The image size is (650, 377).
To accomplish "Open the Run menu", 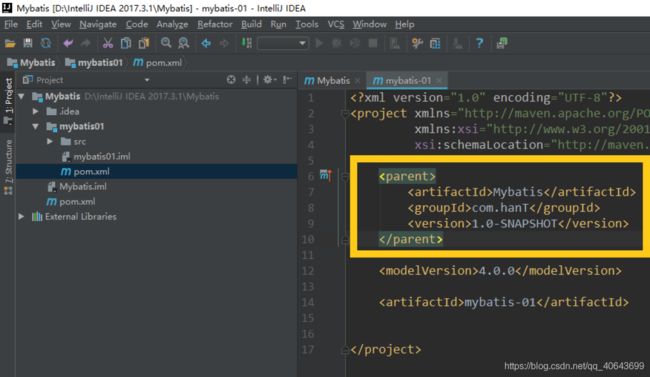I will [x=278, y=24].
